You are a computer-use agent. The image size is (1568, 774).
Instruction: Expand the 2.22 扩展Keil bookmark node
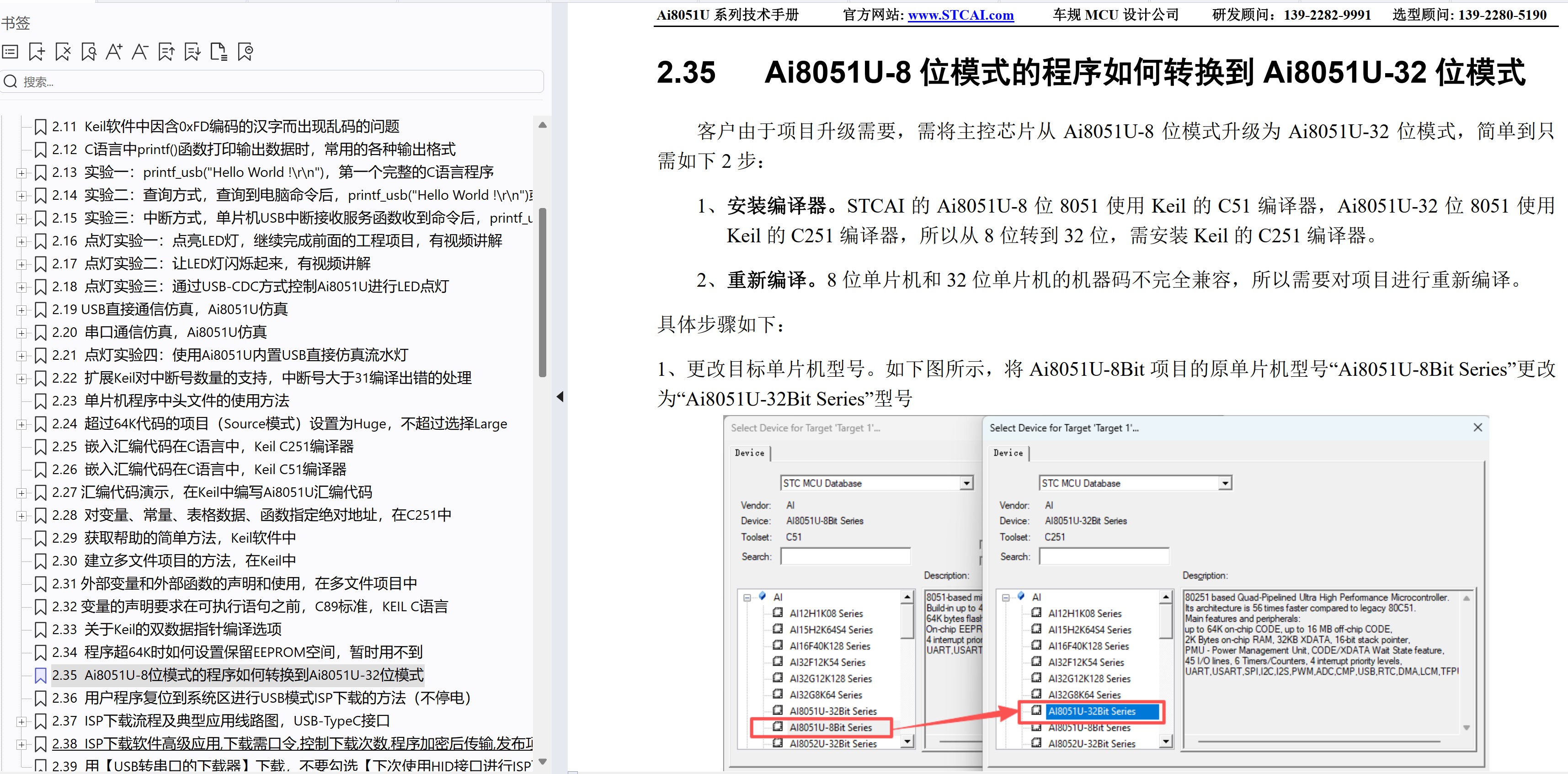(22, 378)
